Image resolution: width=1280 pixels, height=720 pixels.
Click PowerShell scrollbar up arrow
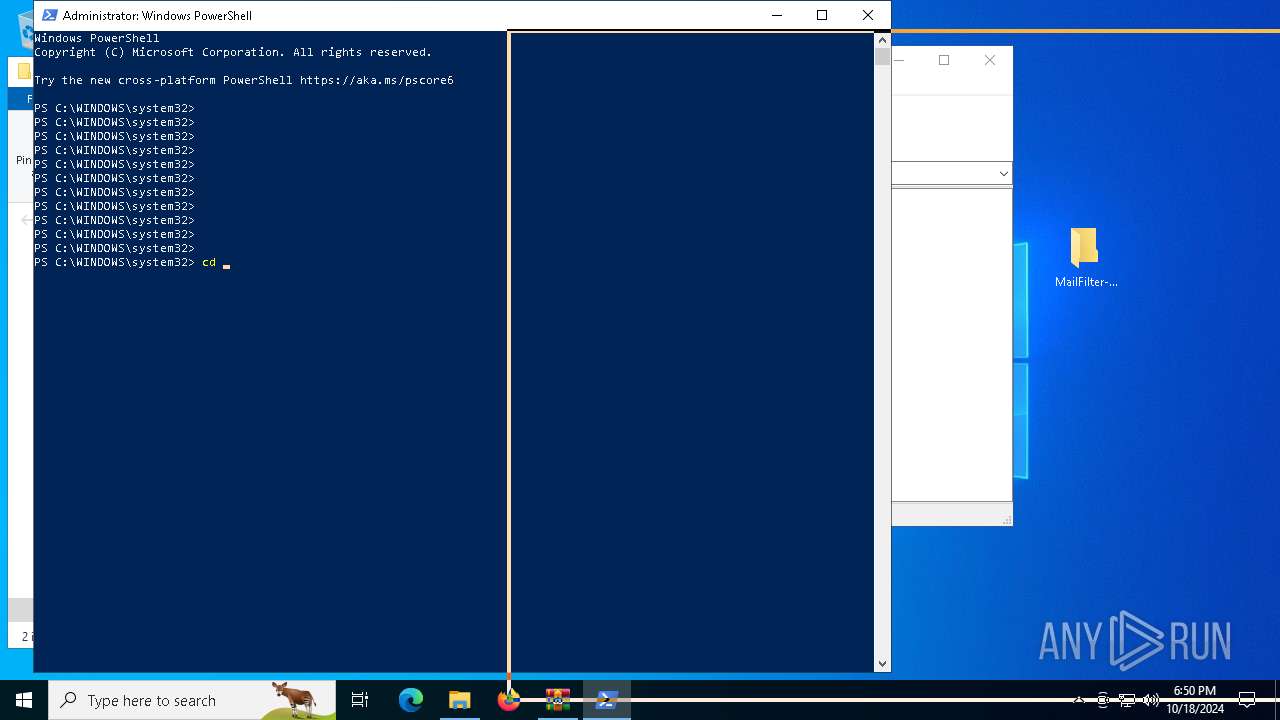click(882, 40)
